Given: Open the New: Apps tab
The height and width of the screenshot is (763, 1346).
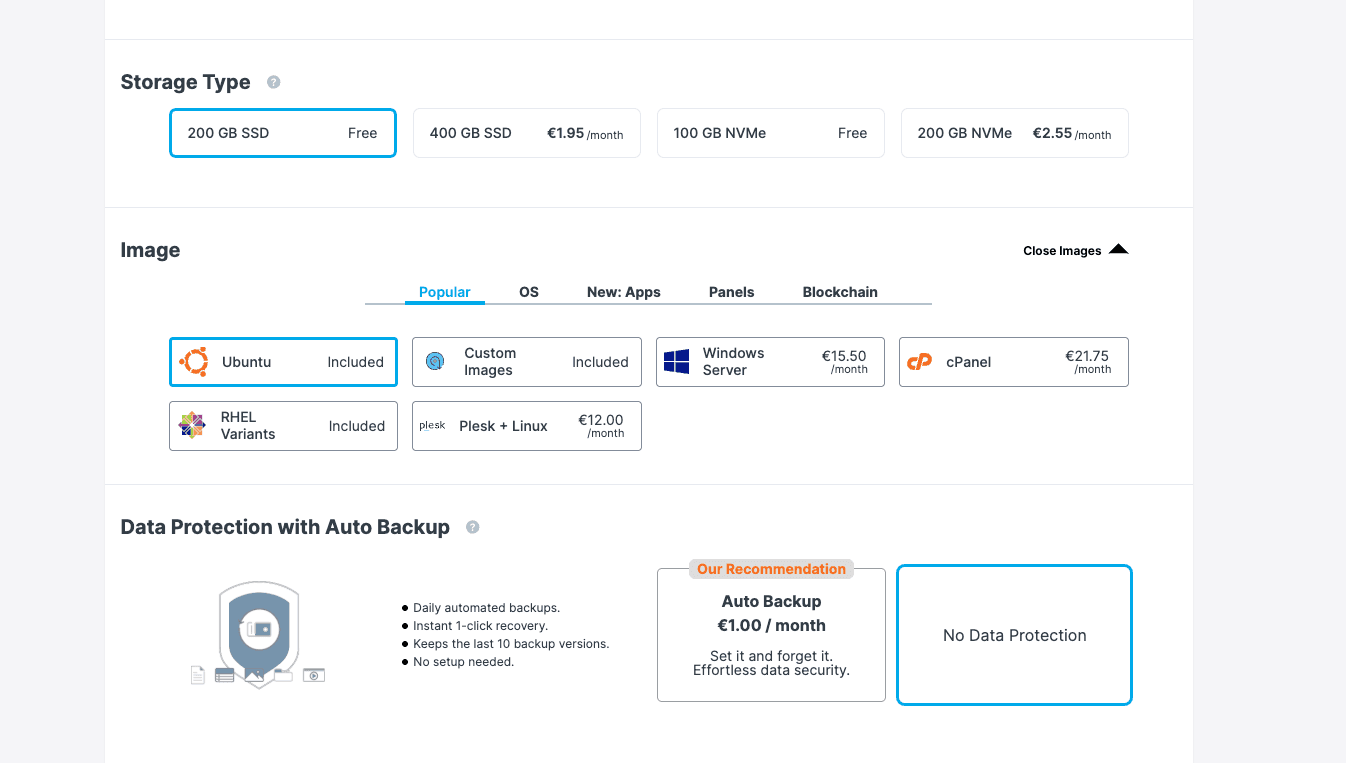Looking at the screenshot, I should (x=623, y=292).
